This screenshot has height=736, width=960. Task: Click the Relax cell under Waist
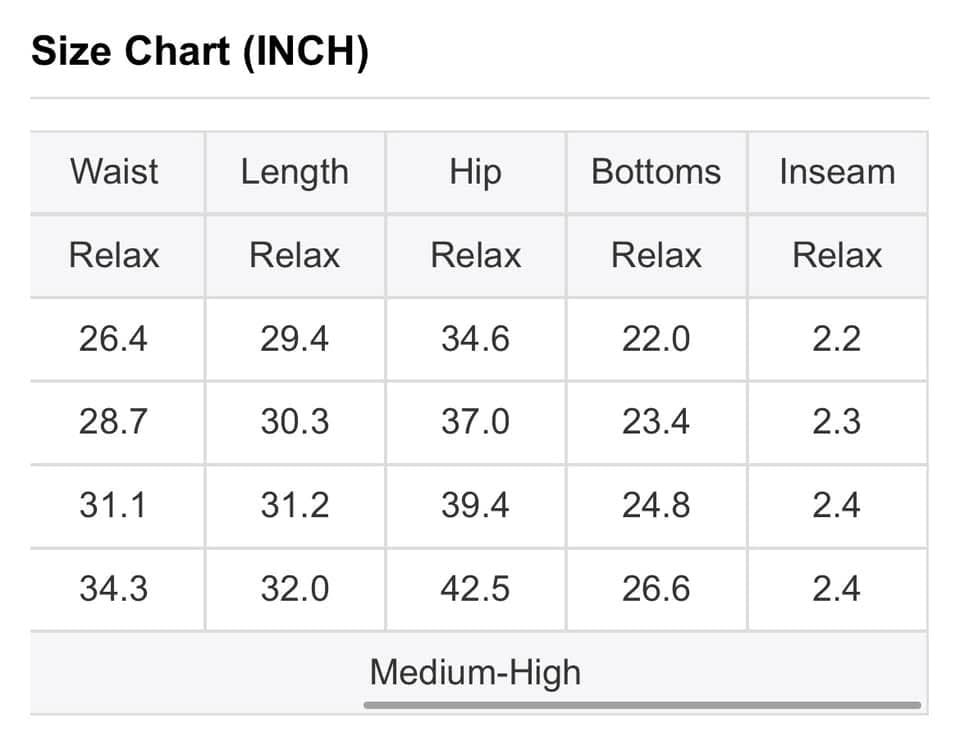tap(114, 255)
